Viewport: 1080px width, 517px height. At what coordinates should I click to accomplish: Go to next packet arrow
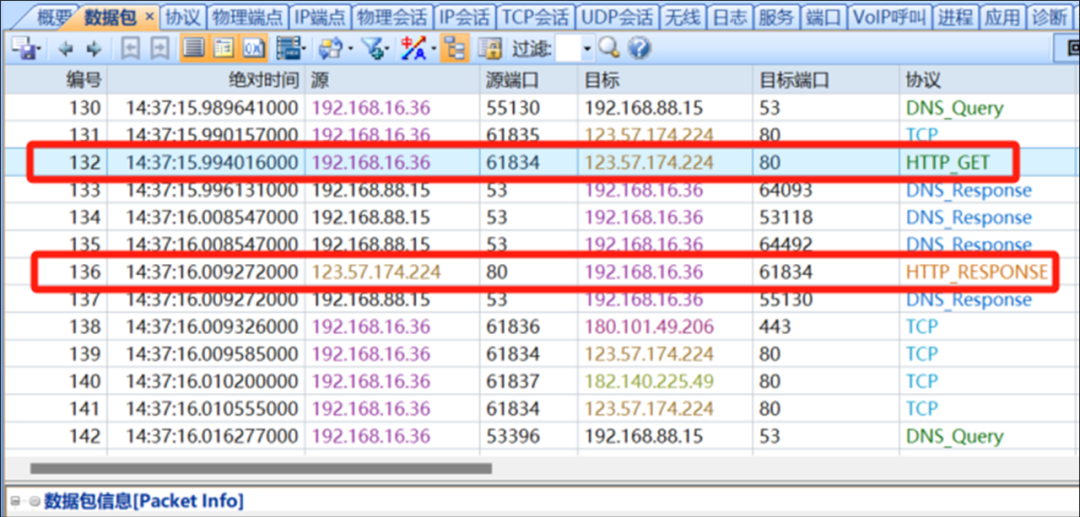(94, 48)
